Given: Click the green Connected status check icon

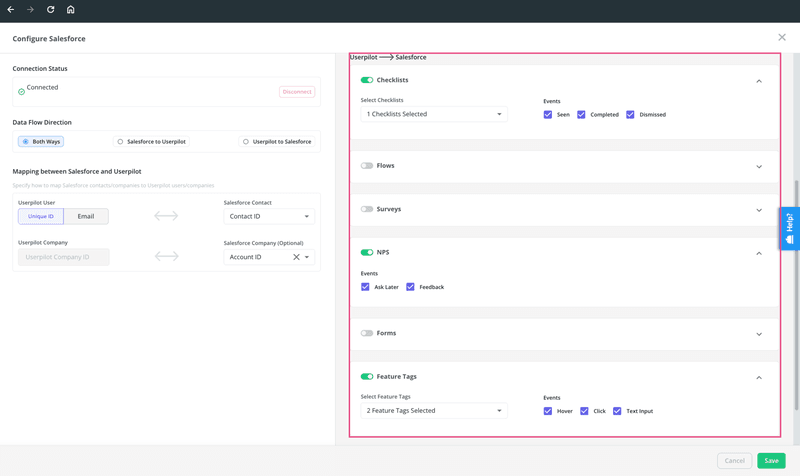Looking at the screenshot, I should pyautogui.click(x=21, y=91).
